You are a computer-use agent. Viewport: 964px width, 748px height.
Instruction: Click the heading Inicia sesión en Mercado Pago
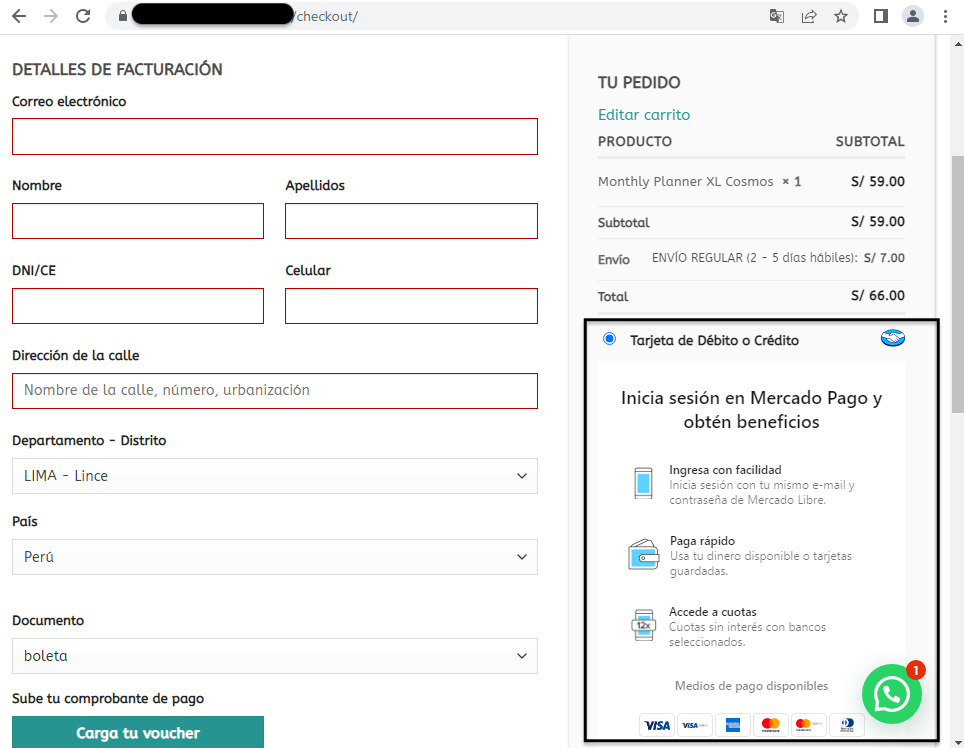click(x=751, y=409)
